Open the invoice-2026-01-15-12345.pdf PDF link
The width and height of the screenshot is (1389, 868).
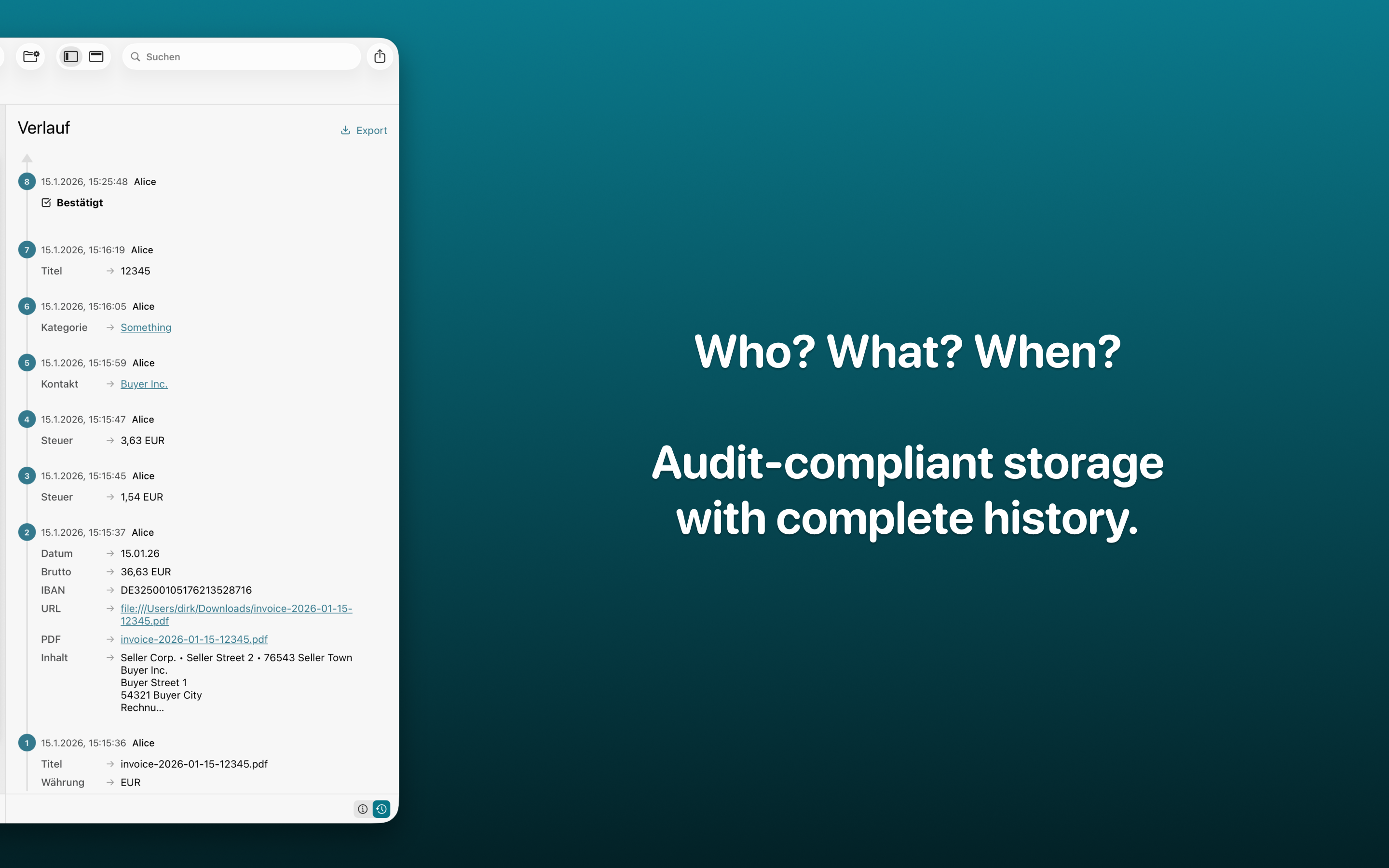[194, 639]
